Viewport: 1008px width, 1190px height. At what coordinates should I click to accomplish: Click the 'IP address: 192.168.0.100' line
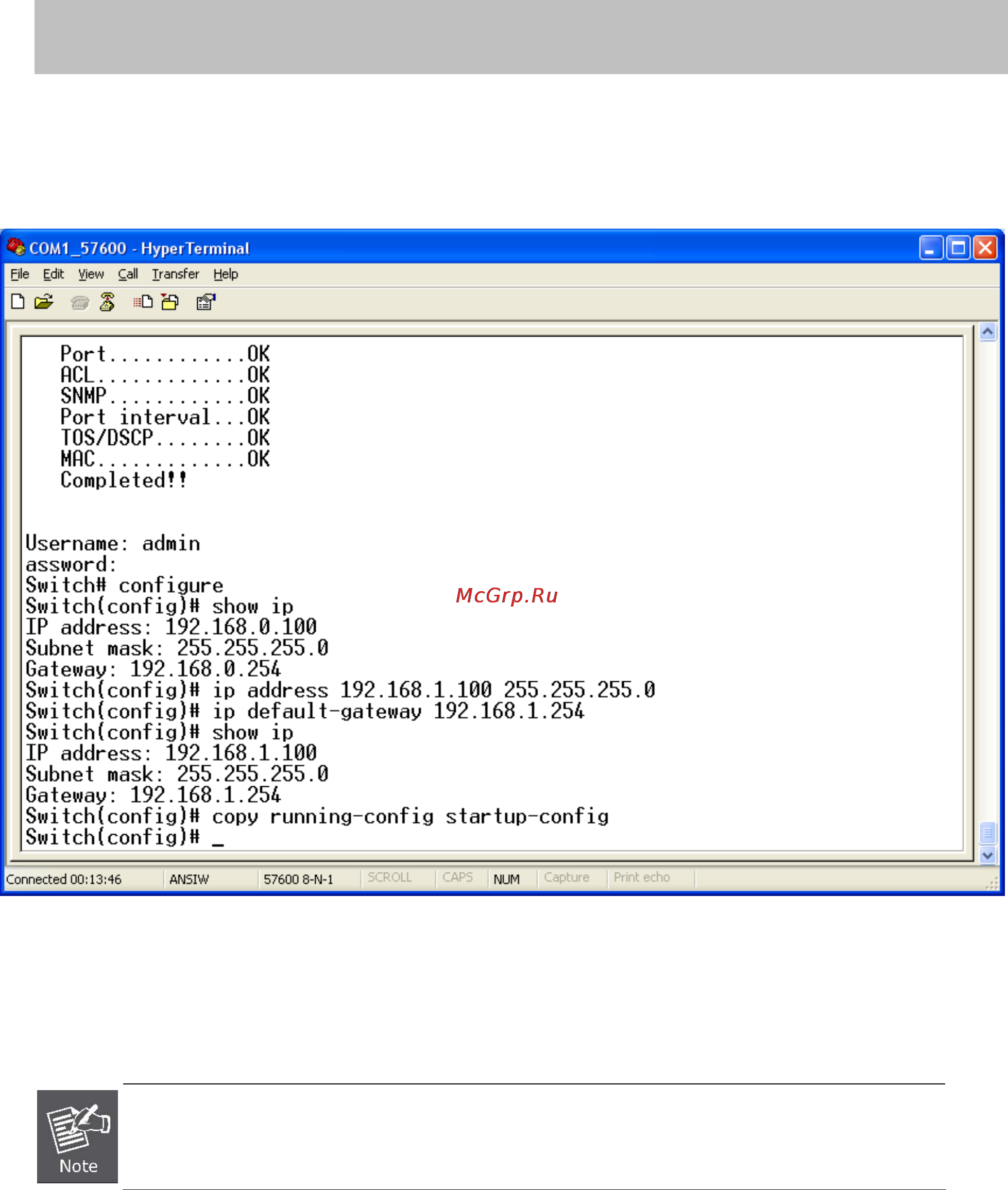172,627
